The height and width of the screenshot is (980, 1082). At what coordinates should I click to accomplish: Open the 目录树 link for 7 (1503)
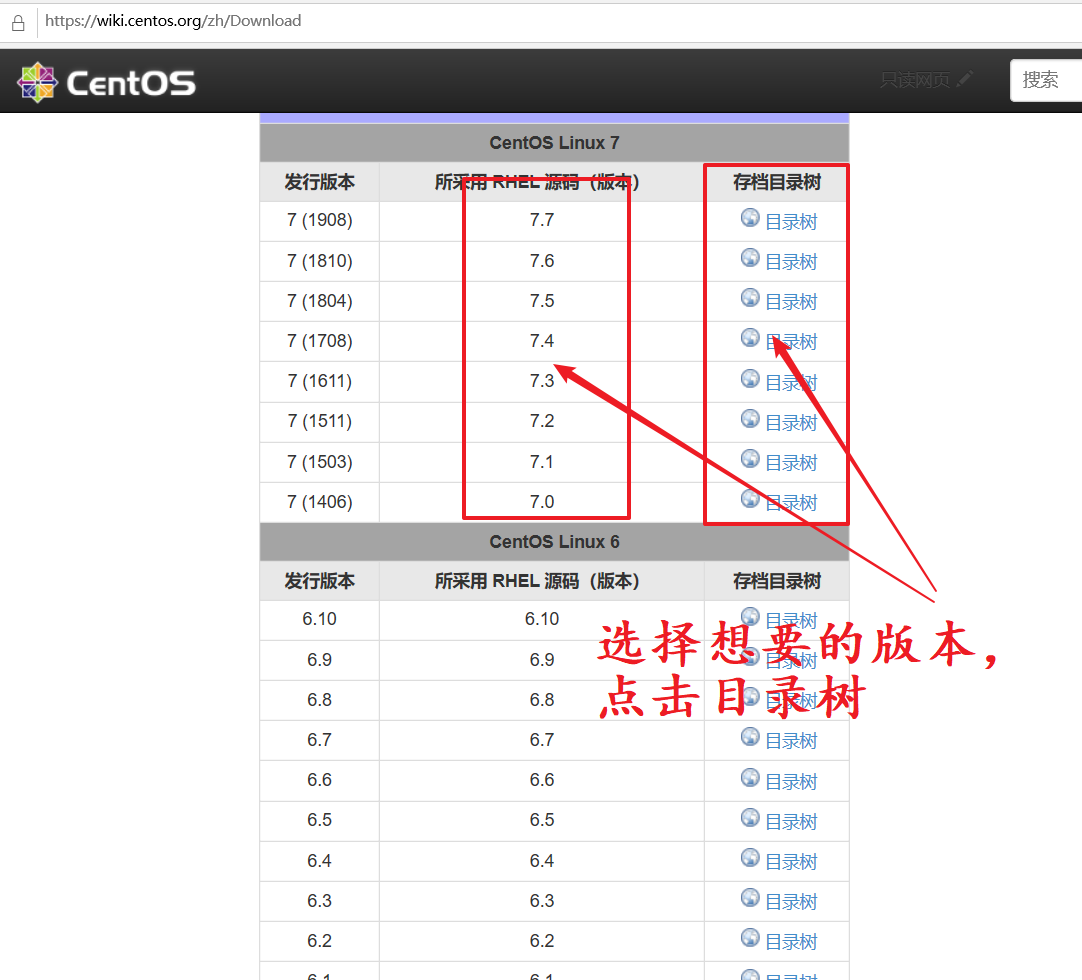point(791,462)
